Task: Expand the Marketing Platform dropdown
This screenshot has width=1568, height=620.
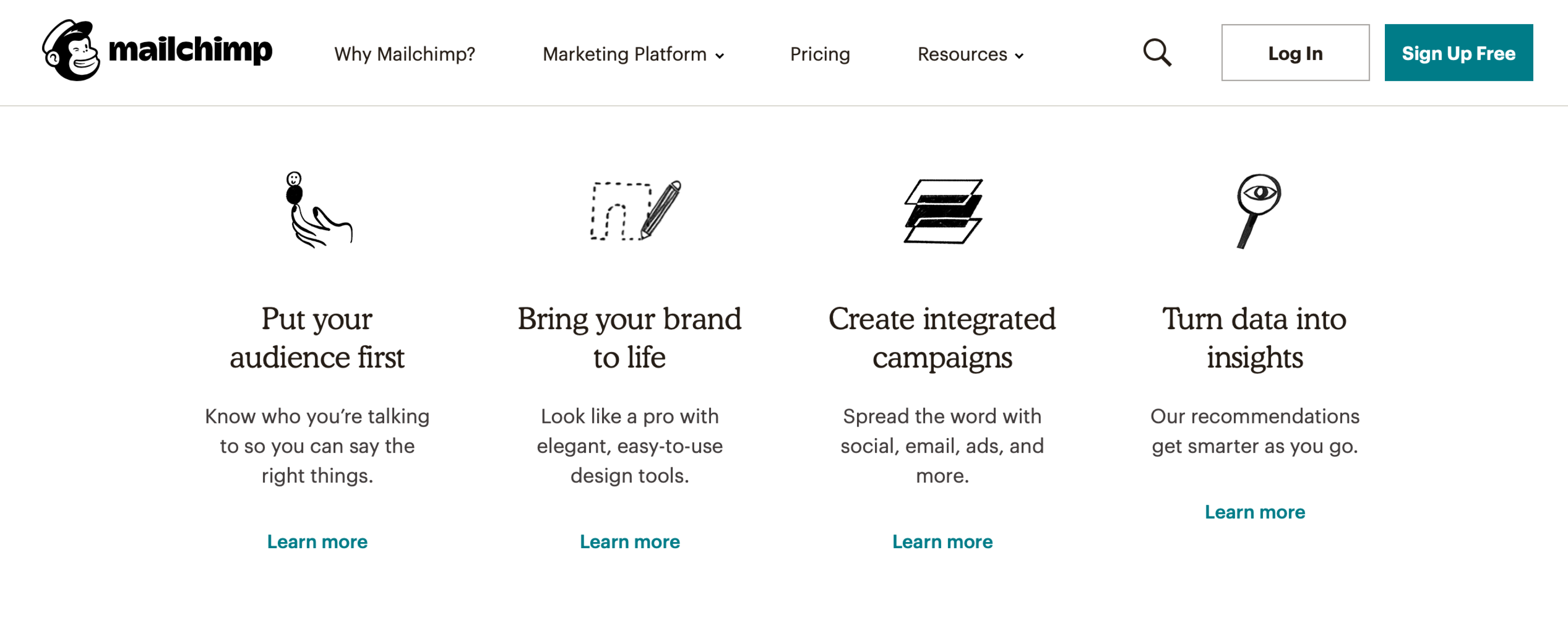Action: 625,54
